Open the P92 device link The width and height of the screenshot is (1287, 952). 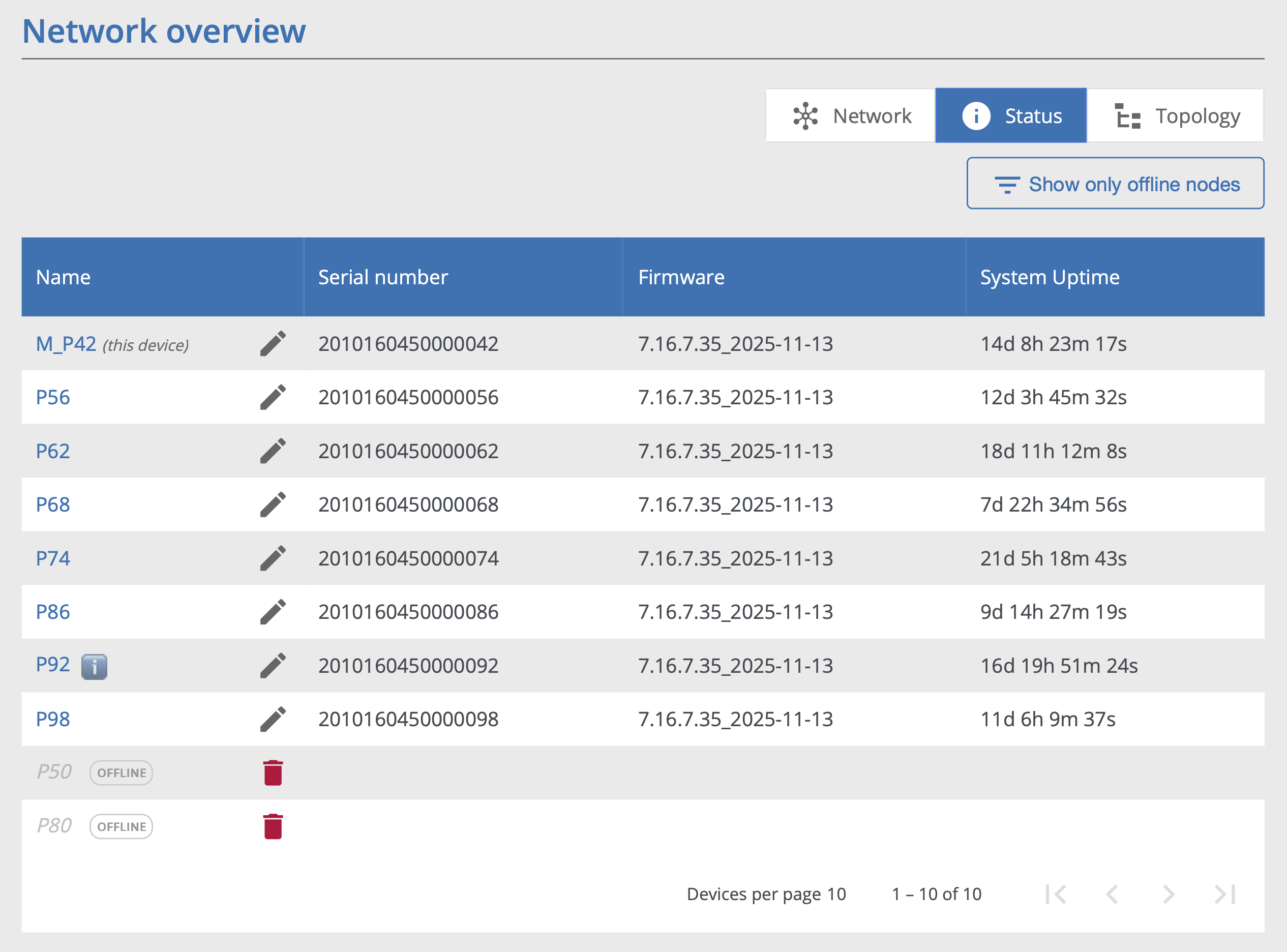[x=53, y=664]
